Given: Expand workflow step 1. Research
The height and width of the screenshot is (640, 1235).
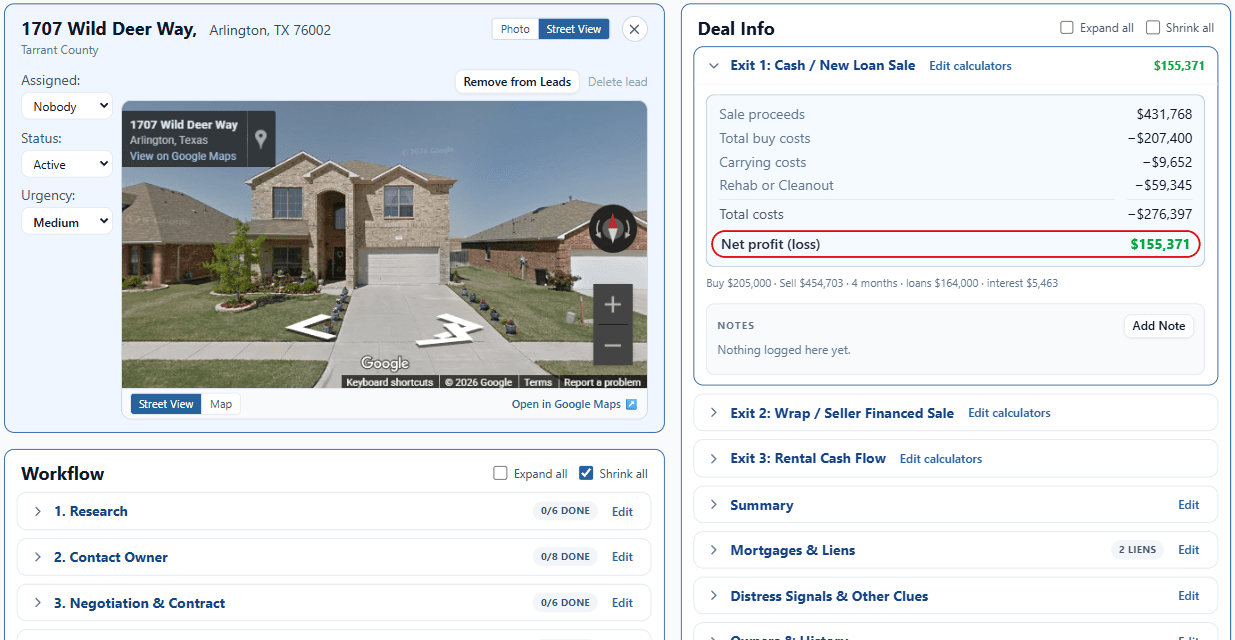Looking at the screenshot, I should point(38,511).
